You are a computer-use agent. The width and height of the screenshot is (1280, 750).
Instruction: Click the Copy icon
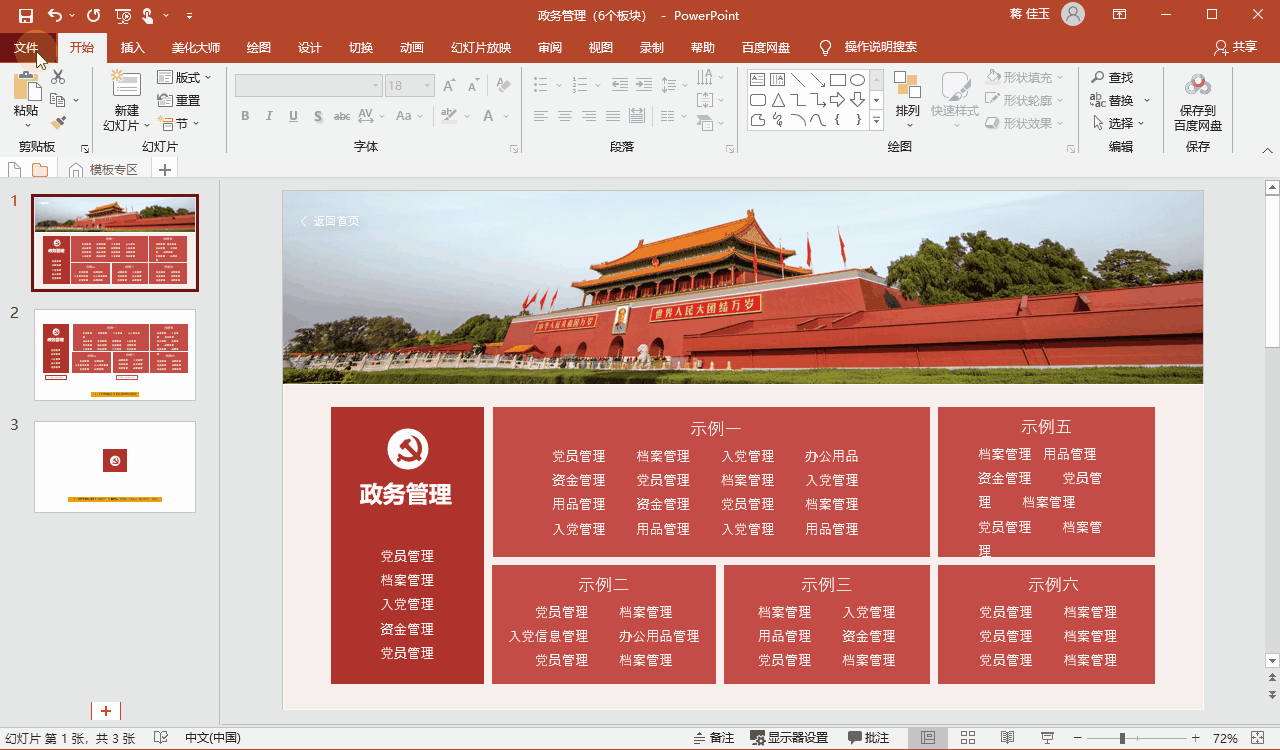pos(58,100)
